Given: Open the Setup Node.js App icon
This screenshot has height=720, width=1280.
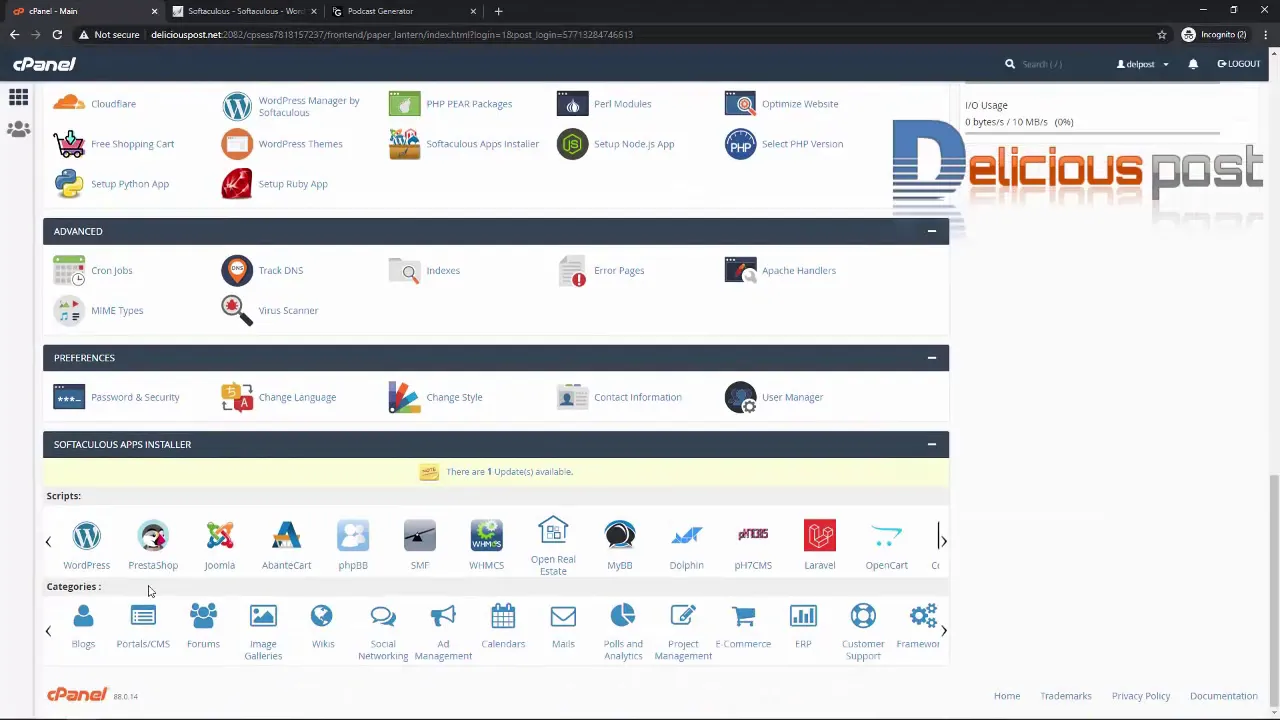Looking at the screenshot, I should (x=573, y=144).
